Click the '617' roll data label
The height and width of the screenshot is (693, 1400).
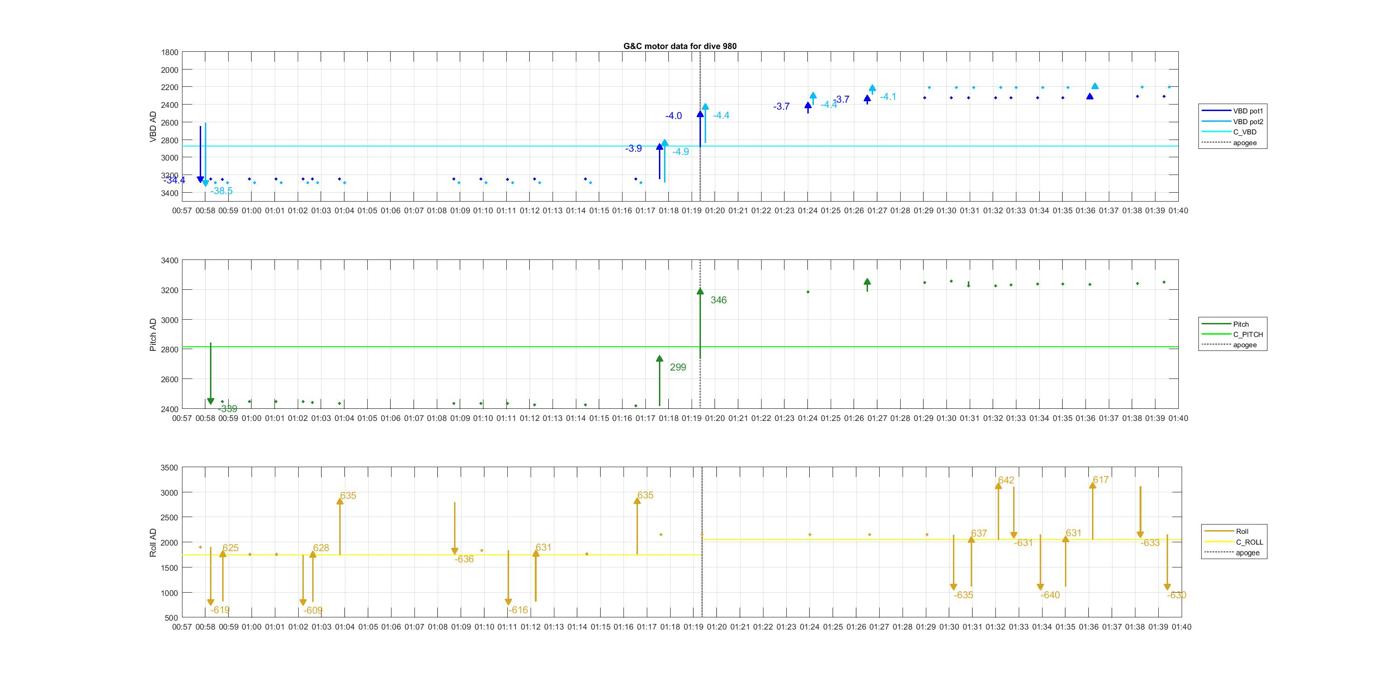tap(1101, 480)
